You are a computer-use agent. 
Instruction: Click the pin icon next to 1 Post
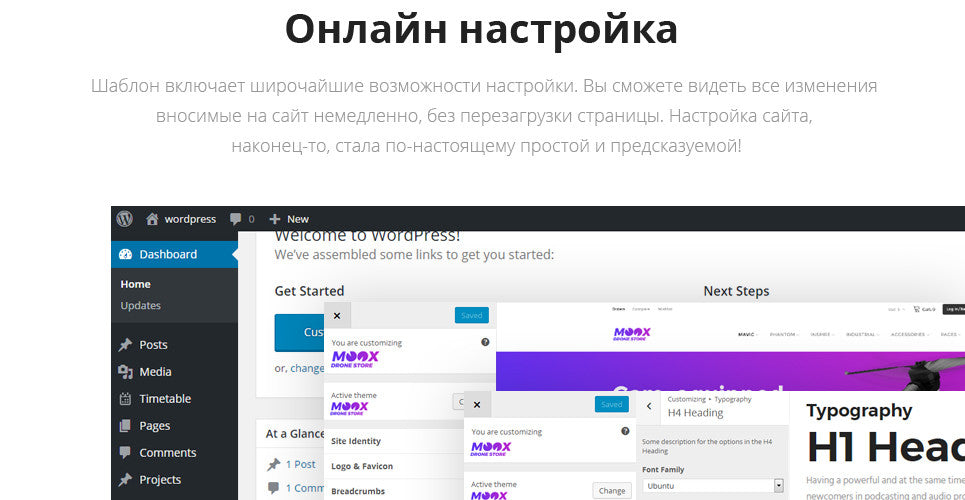(274, 465)
